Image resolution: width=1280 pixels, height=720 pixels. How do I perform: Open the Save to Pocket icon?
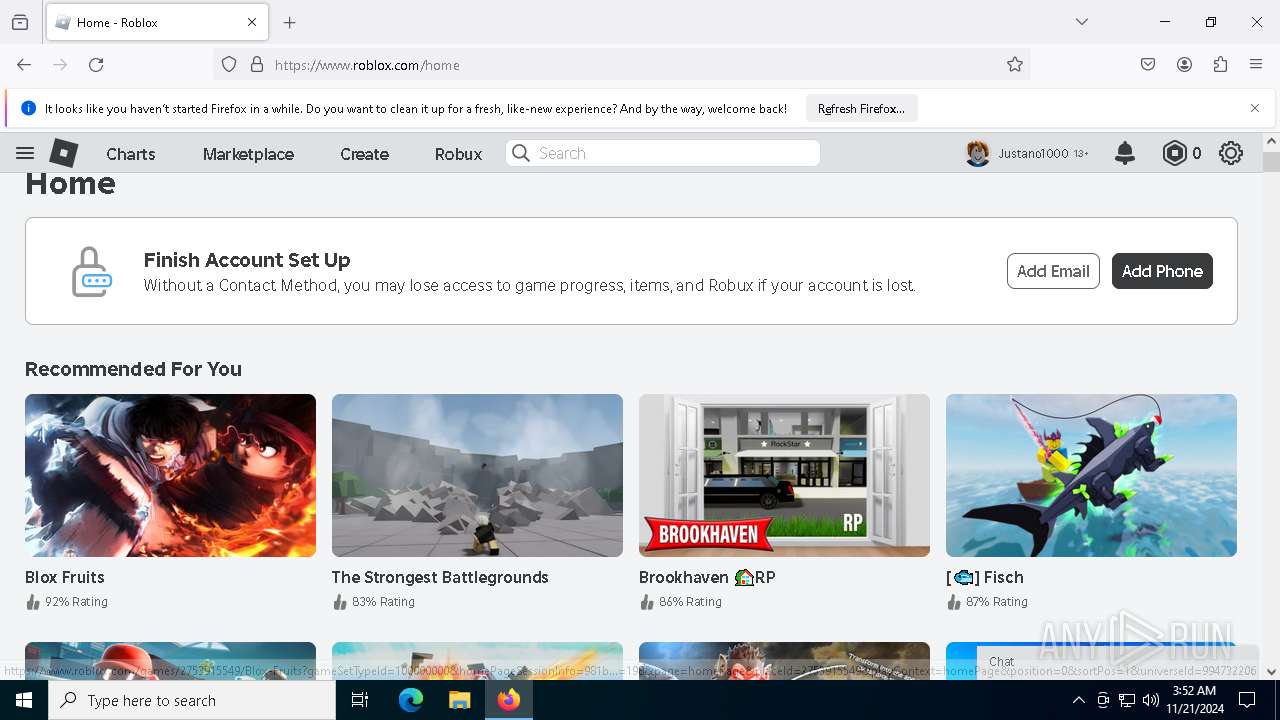[1148, 65]
